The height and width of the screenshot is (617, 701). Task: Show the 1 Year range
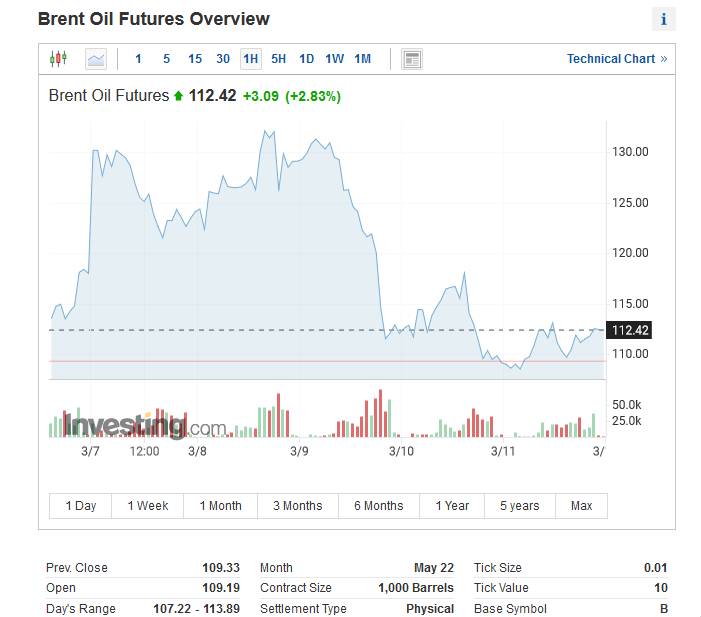(452, 506)
